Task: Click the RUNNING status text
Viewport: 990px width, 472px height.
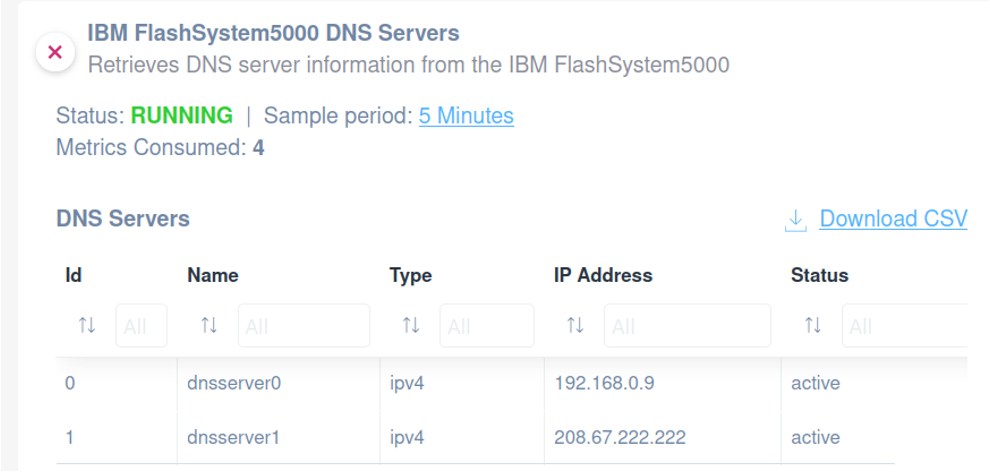Action: 182,115
